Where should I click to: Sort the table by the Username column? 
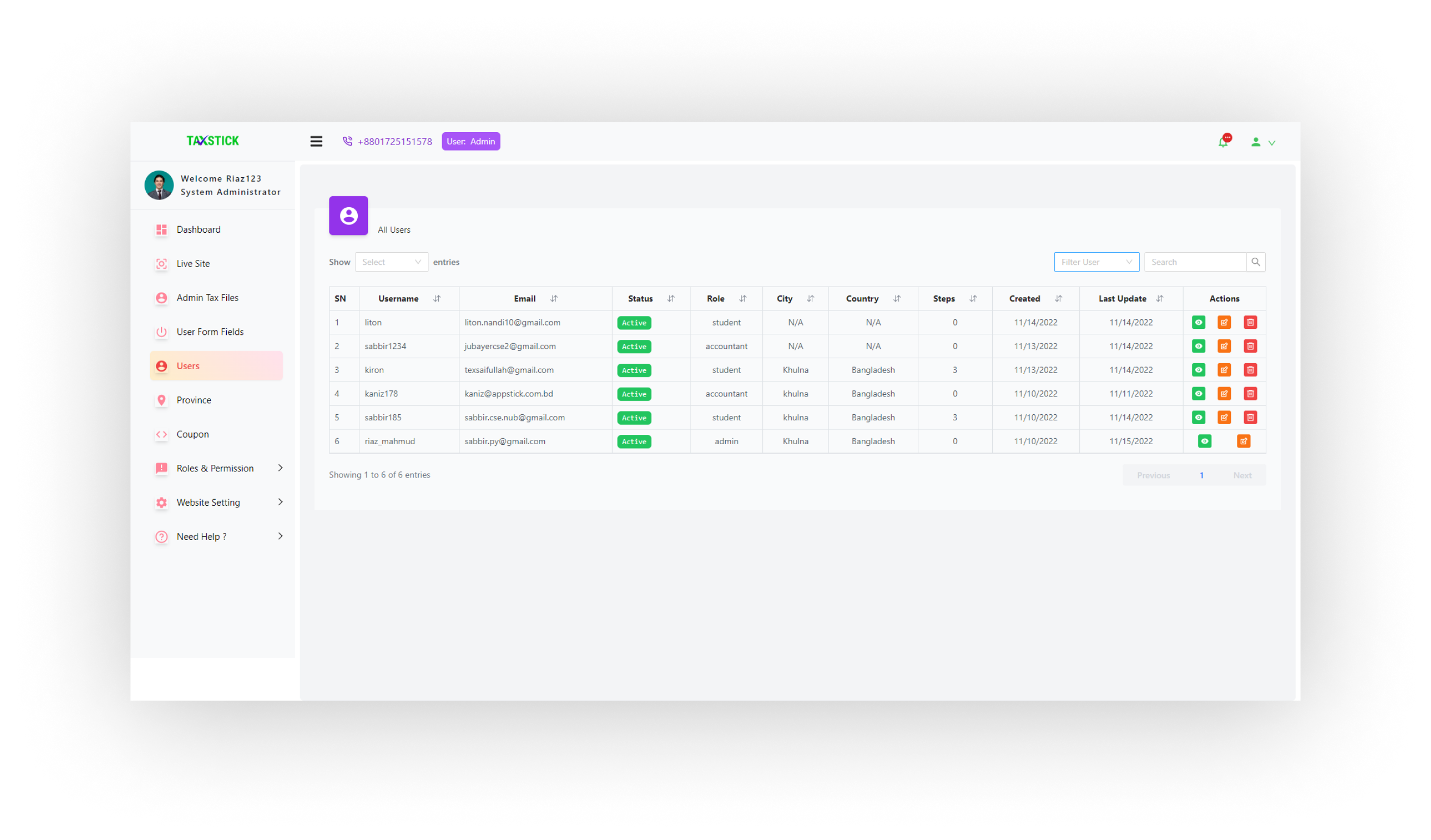pos(437,298)
